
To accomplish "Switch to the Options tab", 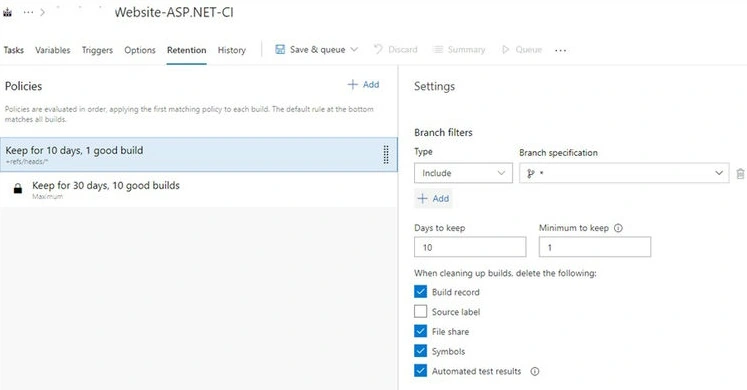I will tap(140, 50).
